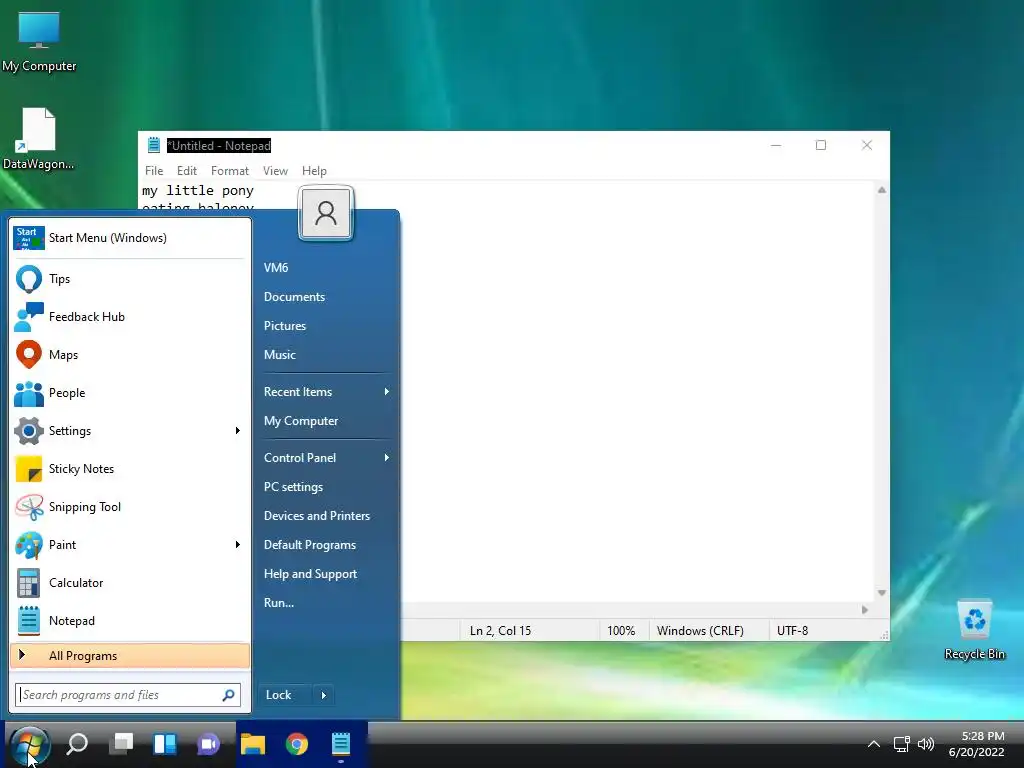Click the user account picture

tap(326, 214)
